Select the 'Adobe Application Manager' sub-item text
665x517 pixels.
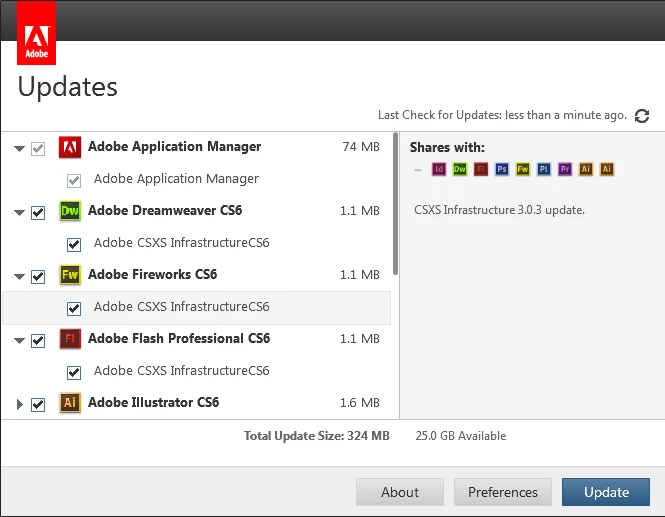(176, 179)
